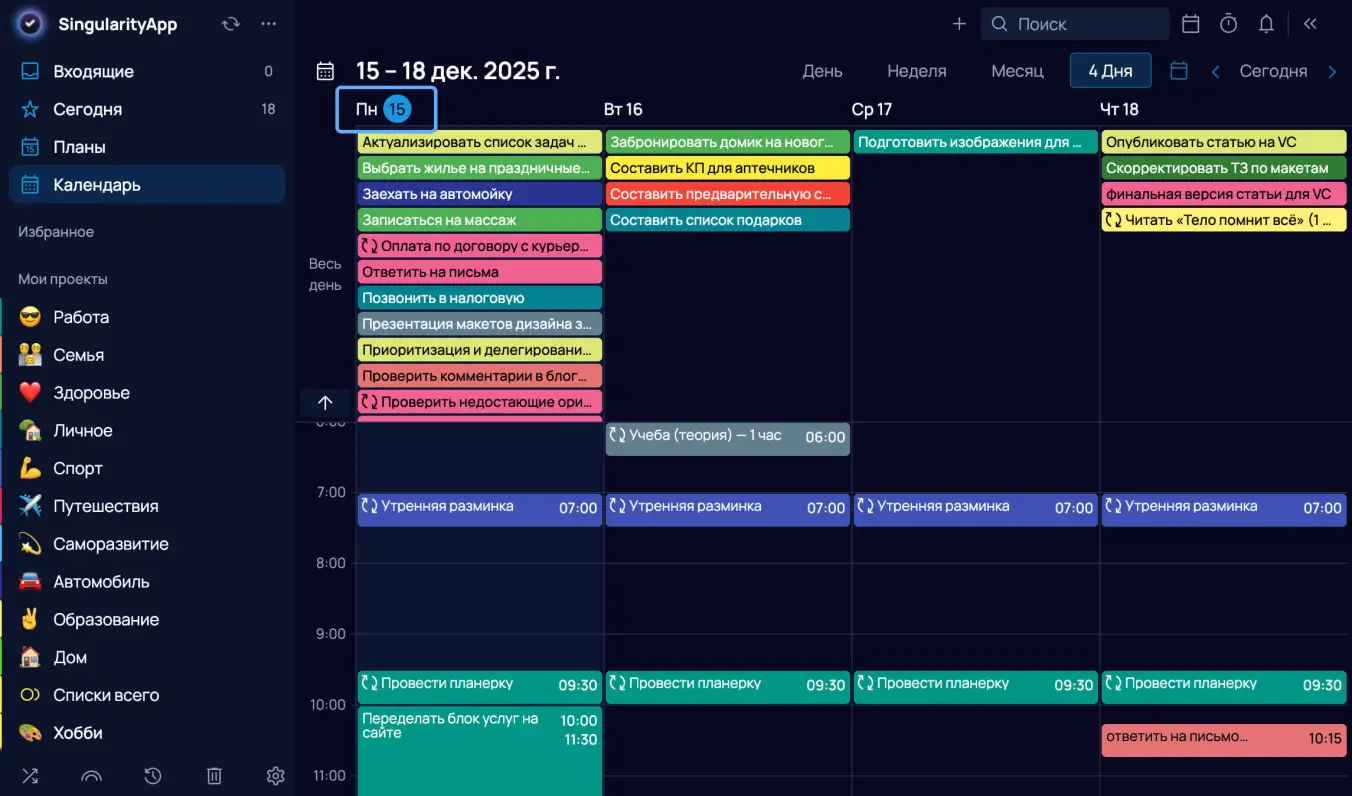Viewport: 1352px width, 796px height.
Task: Go to previous period with left chevron
Action: pyautogui.click(x=1215, y=71)
